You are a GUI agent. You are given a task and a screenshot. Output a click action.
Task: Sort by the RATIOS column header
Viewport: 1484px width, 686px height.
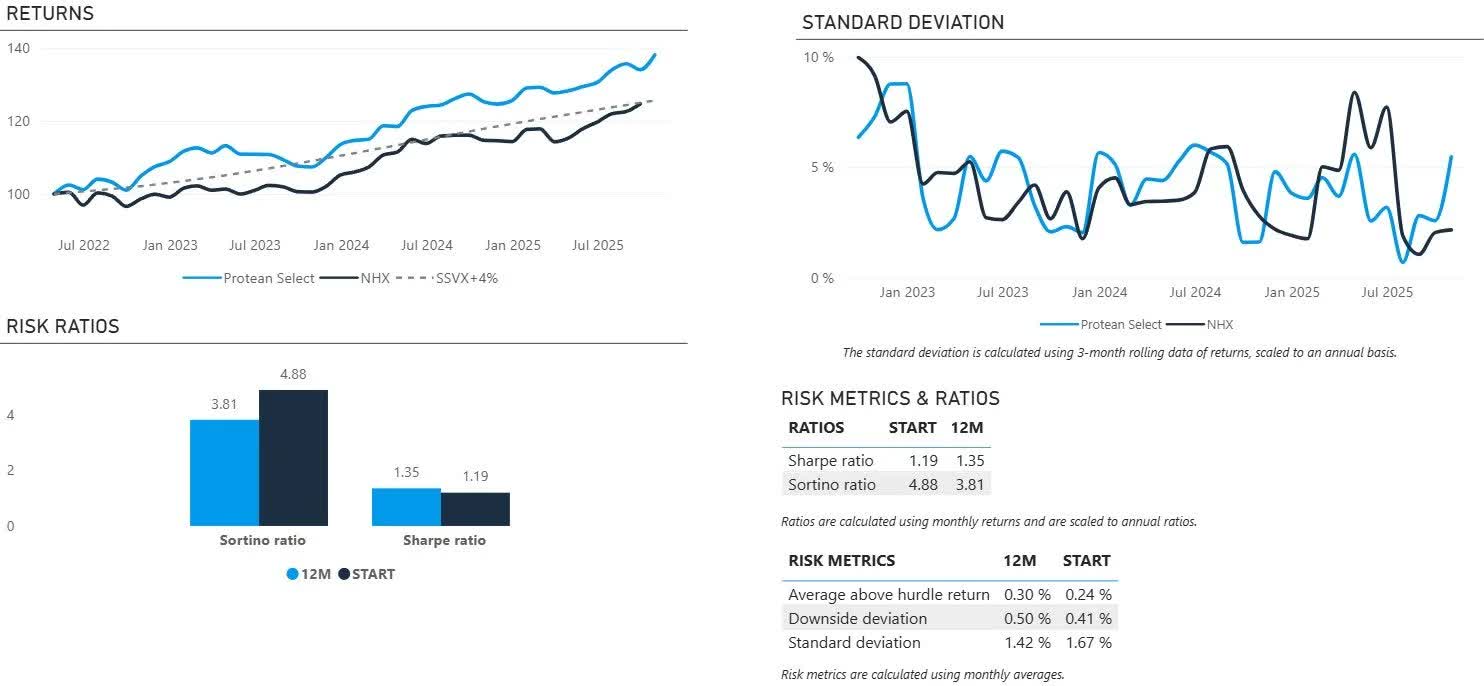816,428
